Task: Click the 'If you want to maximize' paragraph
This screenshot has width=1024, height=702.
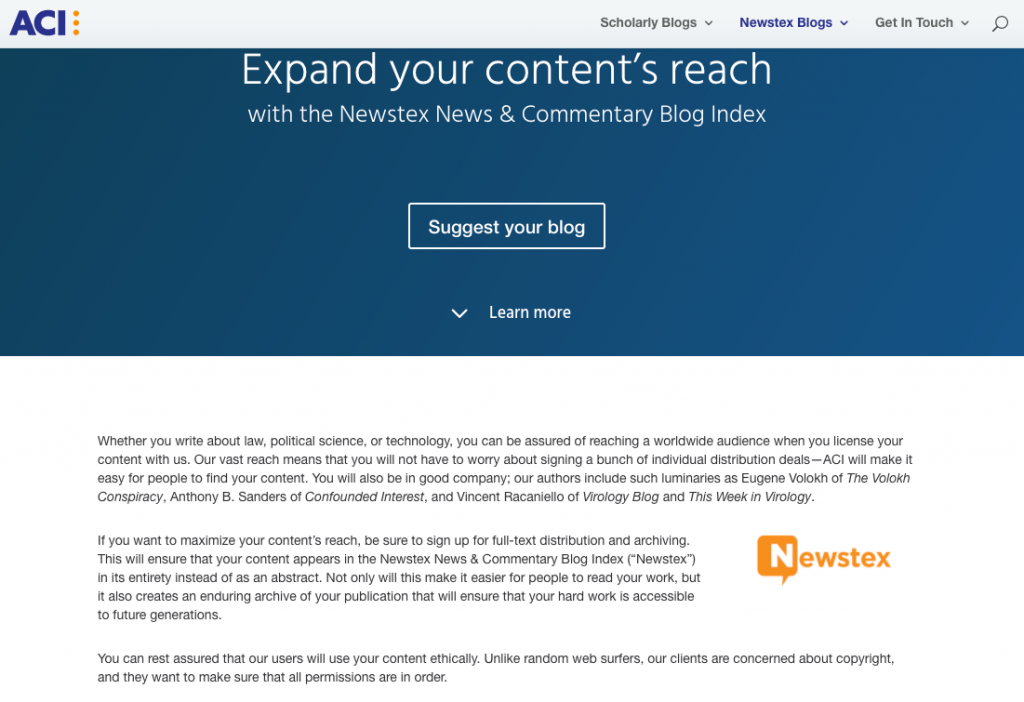Action: [x=399, y=578]
